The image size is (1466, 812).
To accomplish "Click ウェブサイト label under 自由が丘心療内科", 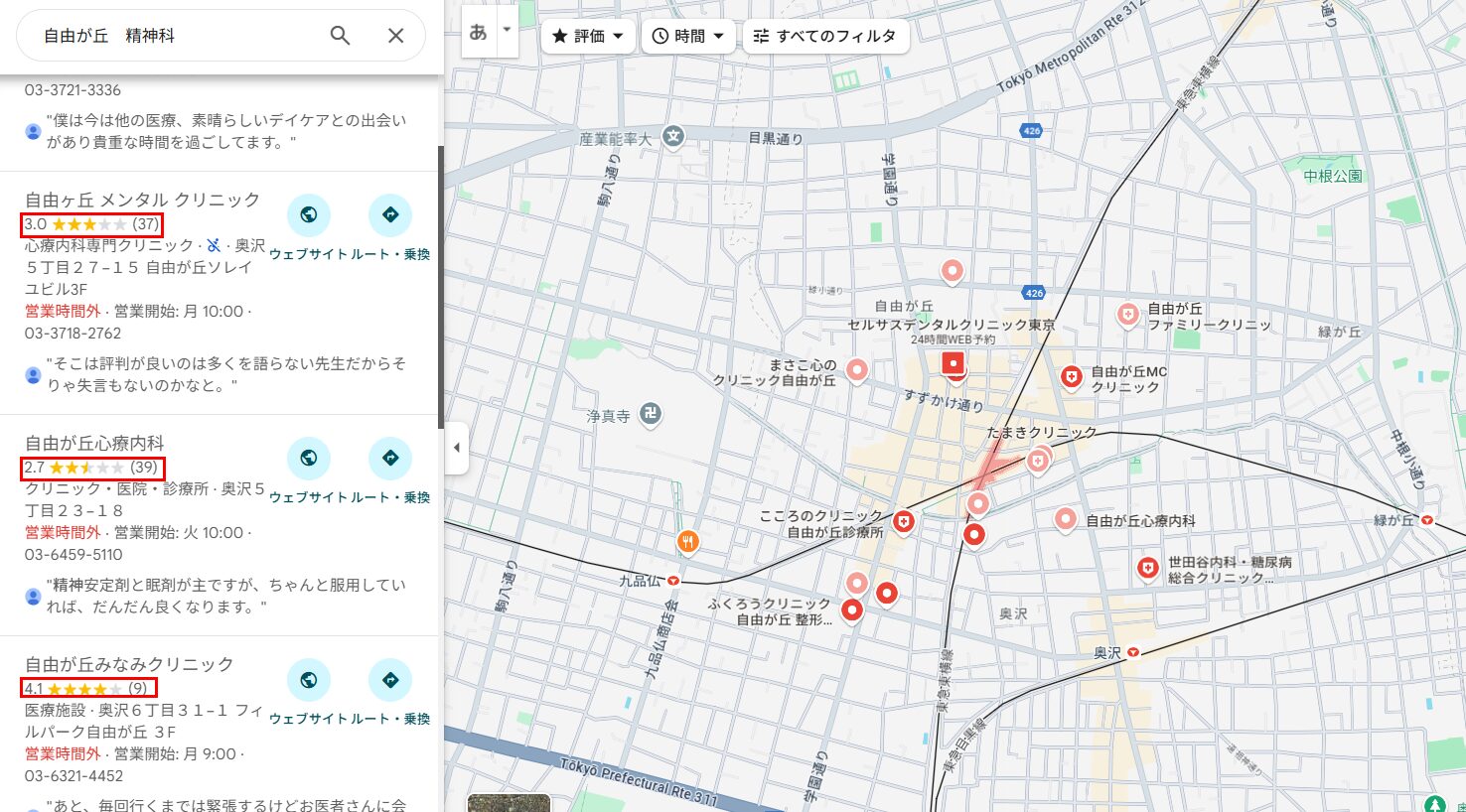I will coord(308,497).
